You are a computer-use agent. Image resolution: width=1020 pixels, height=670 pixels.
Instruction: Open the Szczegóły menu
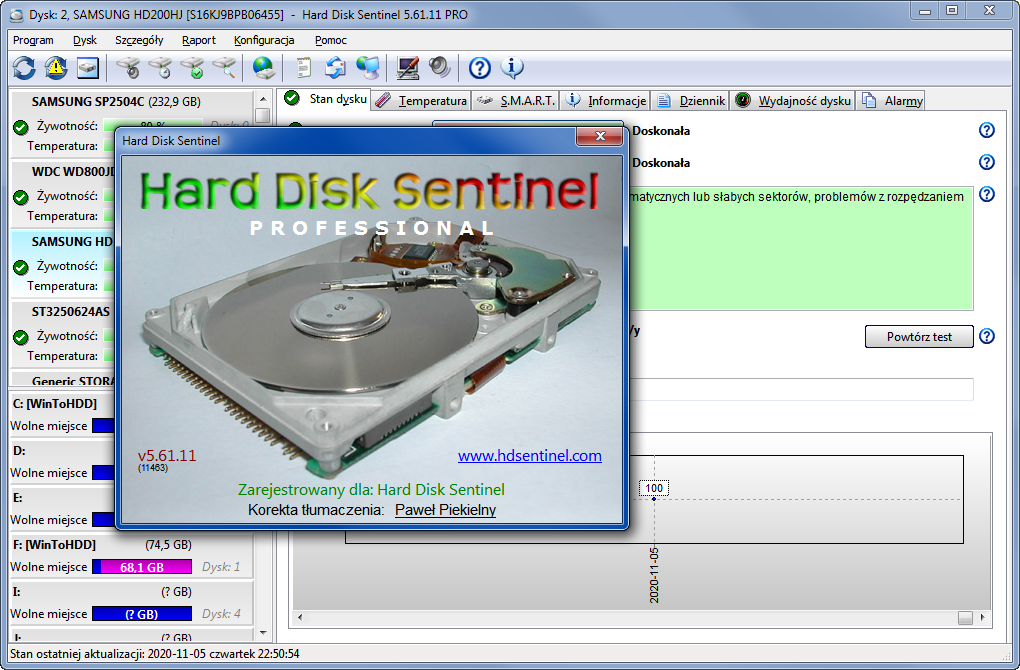[139, 40]
